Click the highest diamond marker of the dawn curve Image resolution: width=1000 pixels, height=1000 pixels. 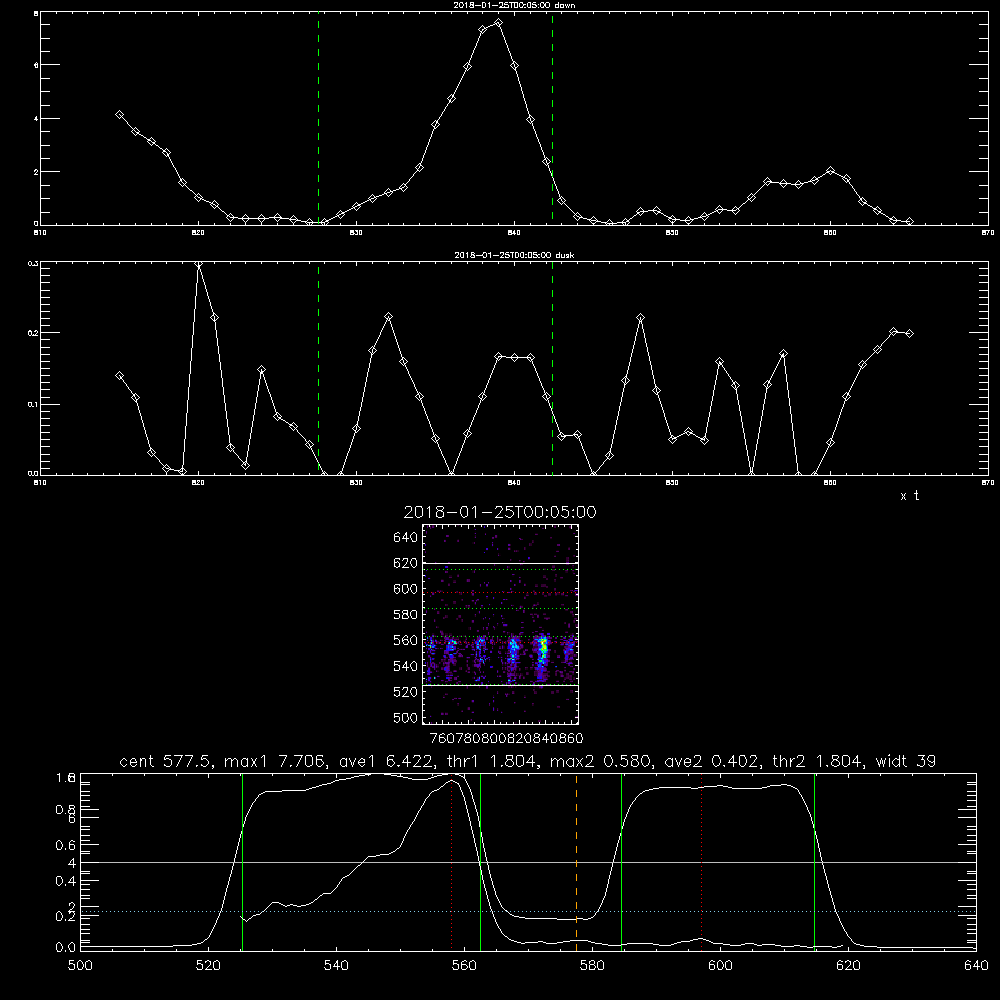click(x=498, y=23)
